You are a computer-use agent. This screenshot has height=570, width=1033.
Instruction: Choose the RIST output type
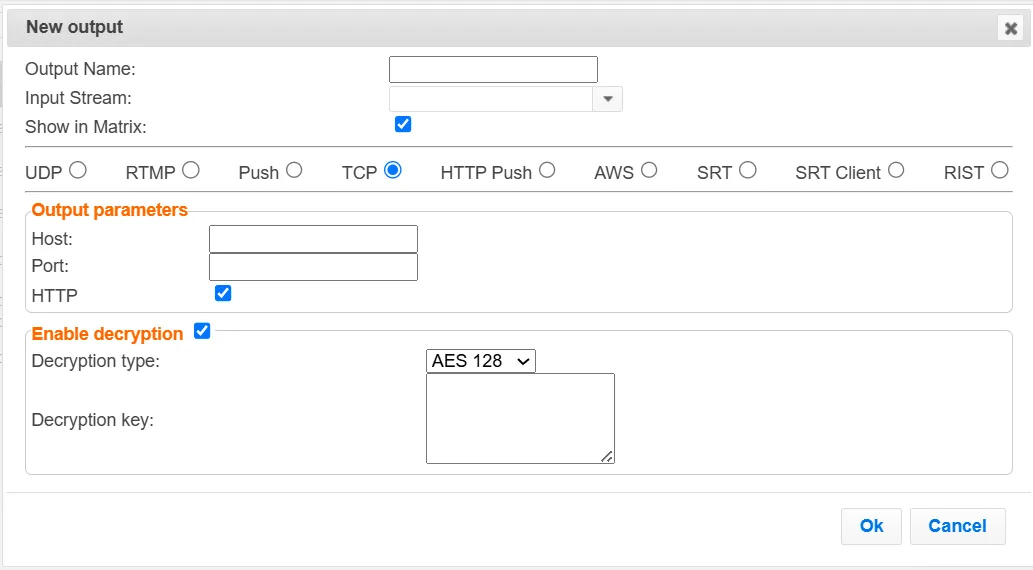[x=999, y=171]
